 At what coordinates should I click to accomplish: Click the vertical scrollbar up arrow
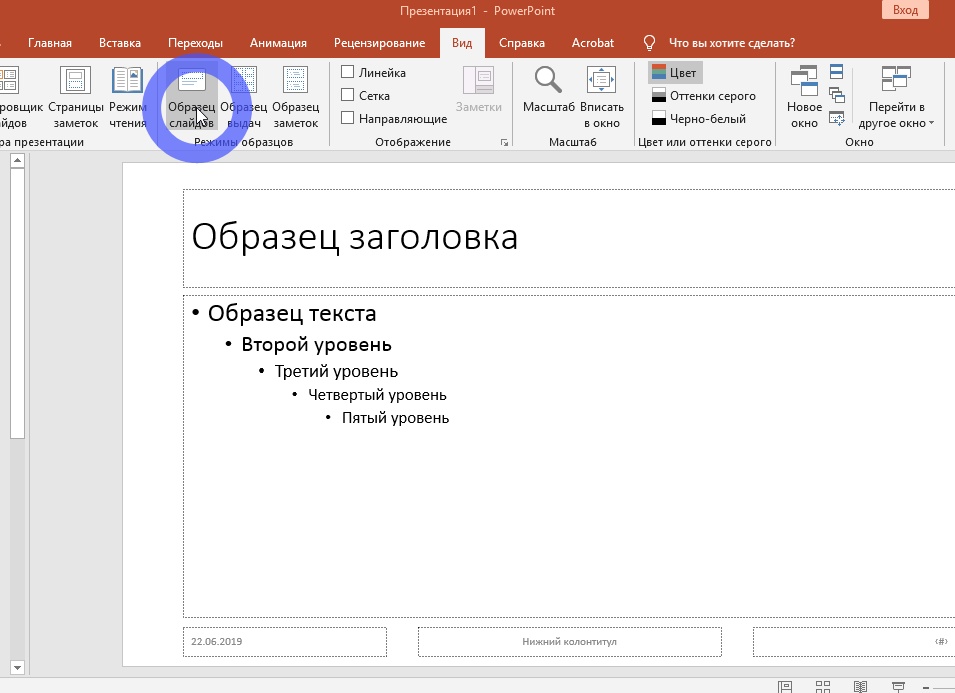click(17, 161)
